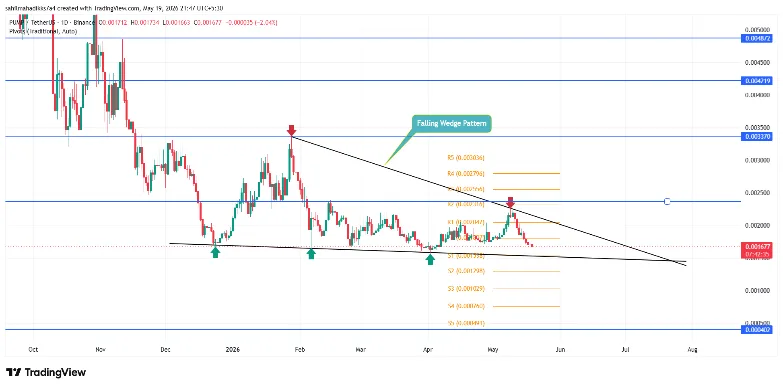Click the May date on time axis

493,350
